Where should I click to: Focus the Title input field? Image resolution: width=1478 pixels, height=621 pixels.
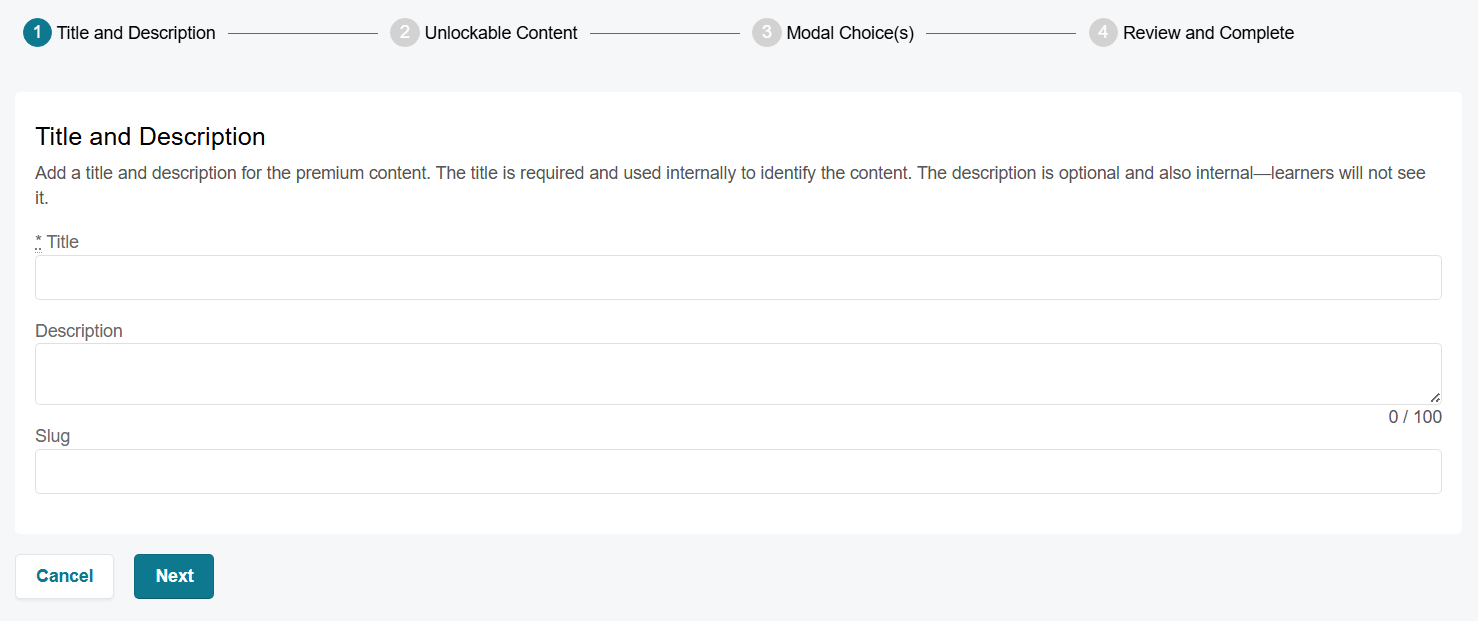click(738, 277)
